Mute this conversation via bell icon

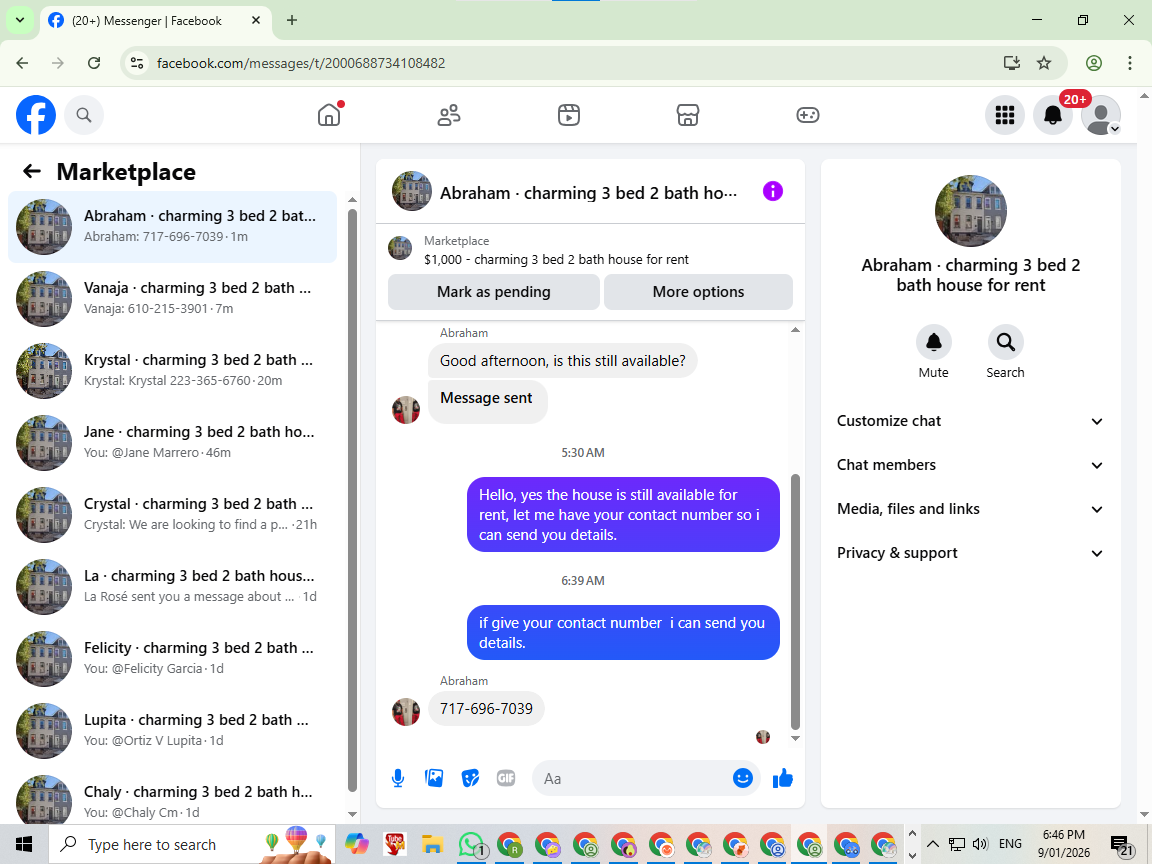click(x=934, y=342)
